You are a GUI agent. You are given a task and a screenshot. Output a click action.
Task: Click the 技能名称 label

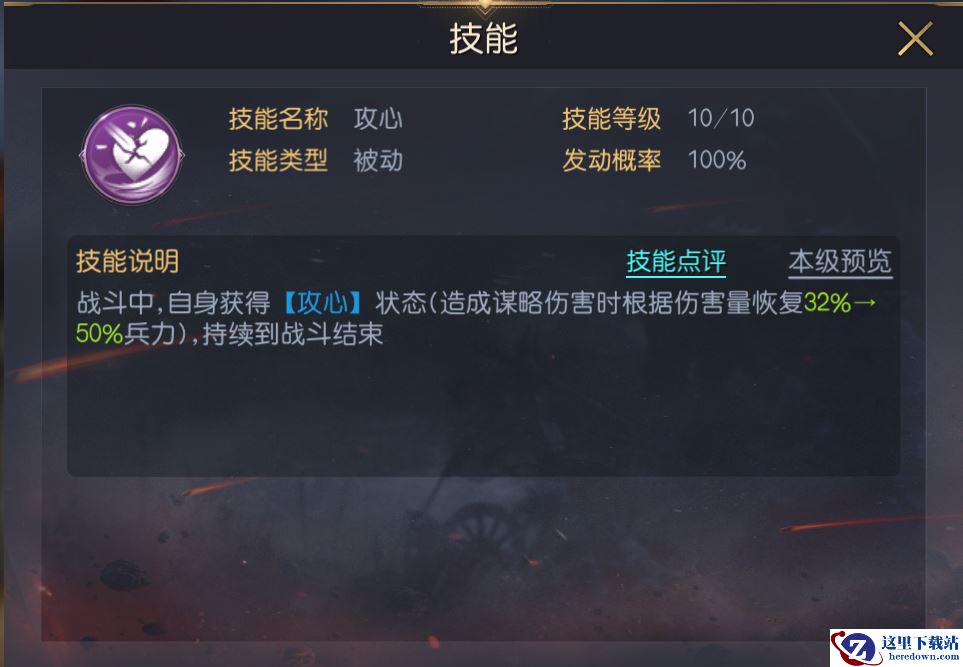coord(278,119)
